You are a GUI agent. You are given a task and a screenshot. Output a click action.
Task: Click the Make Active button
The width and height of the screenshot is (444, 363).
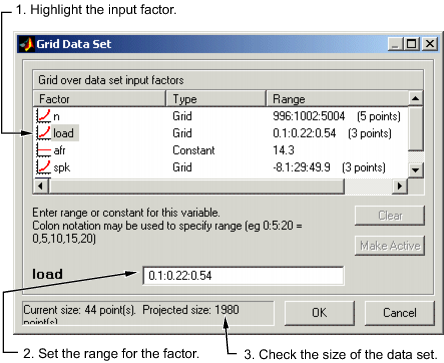(x=390, y=246)
